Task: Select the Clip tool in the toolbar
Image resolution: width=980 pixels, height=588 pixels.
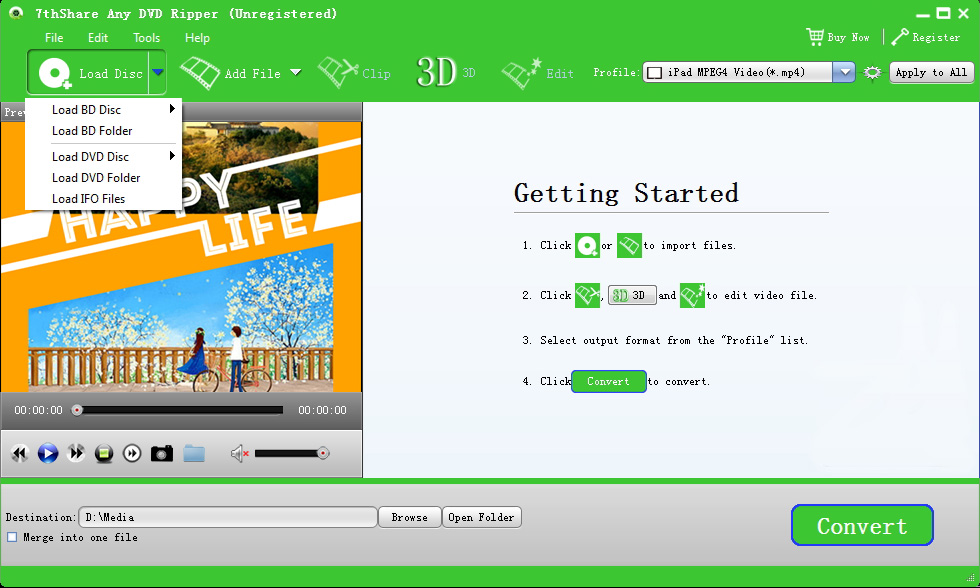Action: click(355, 72)
